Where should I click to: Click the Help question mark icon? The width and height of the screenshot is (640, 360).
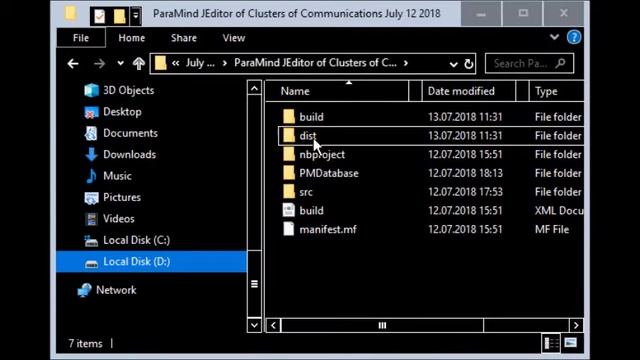(x=573, y=38)
